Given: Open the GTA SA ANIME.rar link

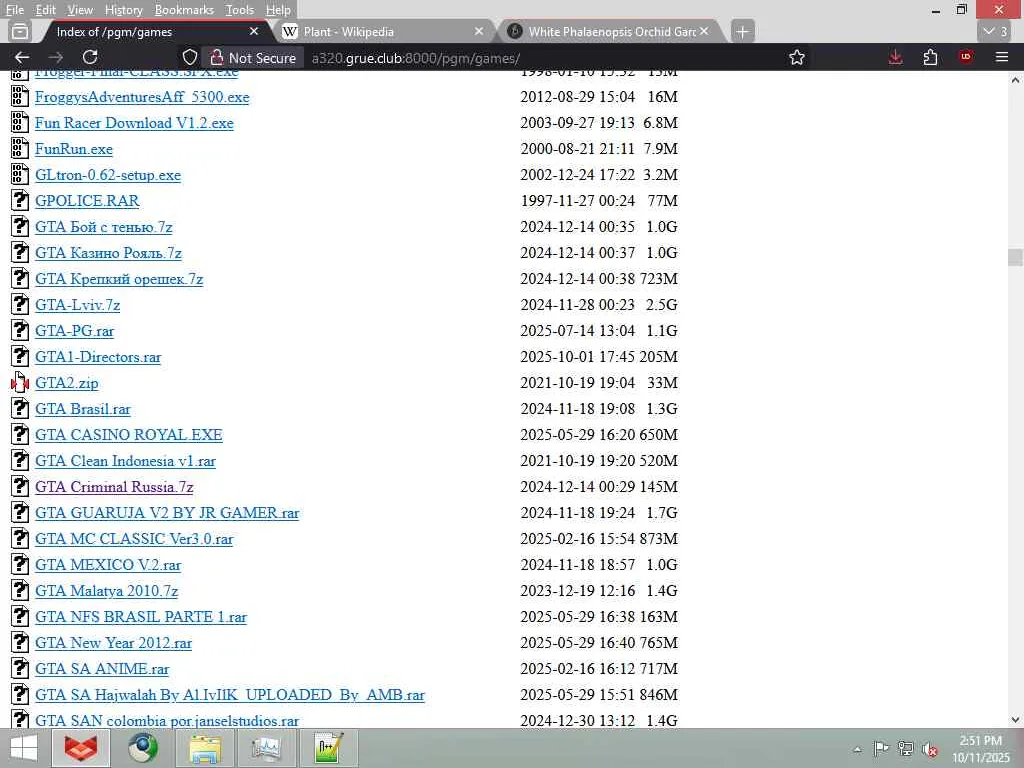Looking at the screenshot, I should [x=102, y=669].
